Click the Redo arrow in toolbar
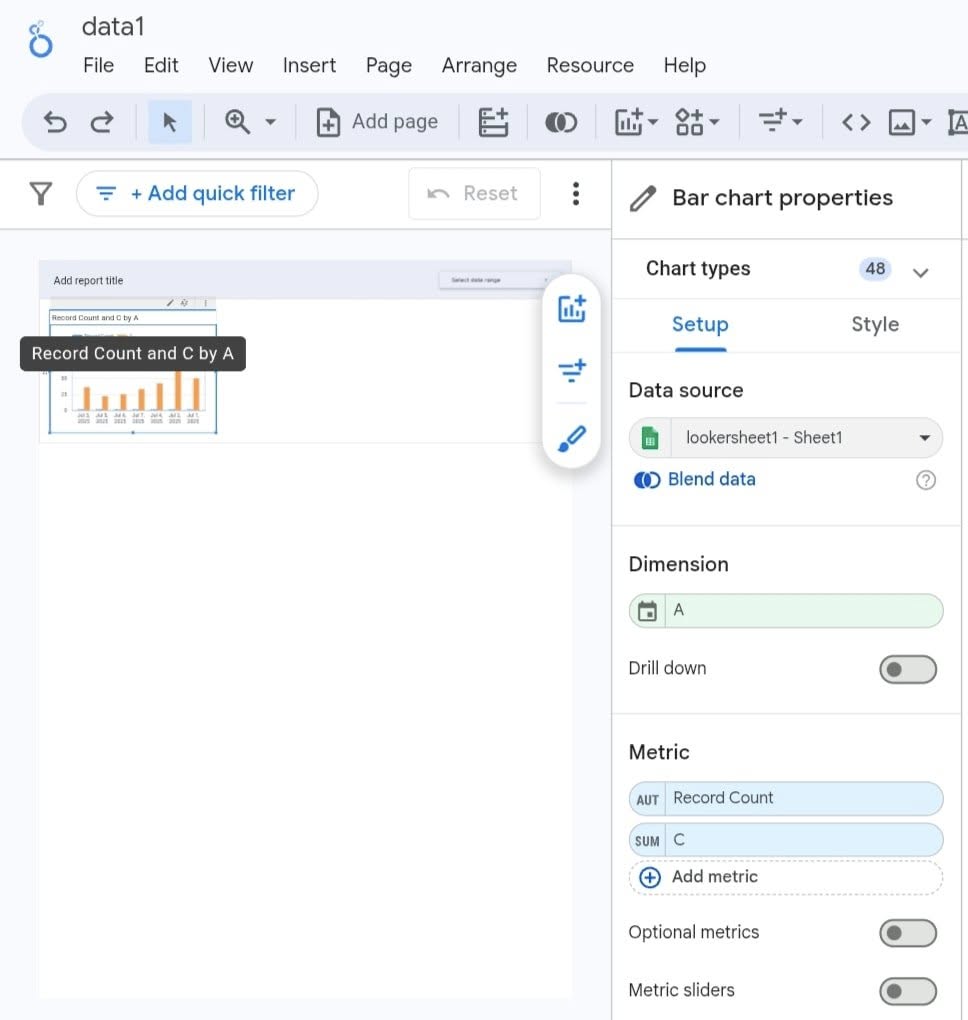This screenshot has height=1020, width=968. coord(102,122)
